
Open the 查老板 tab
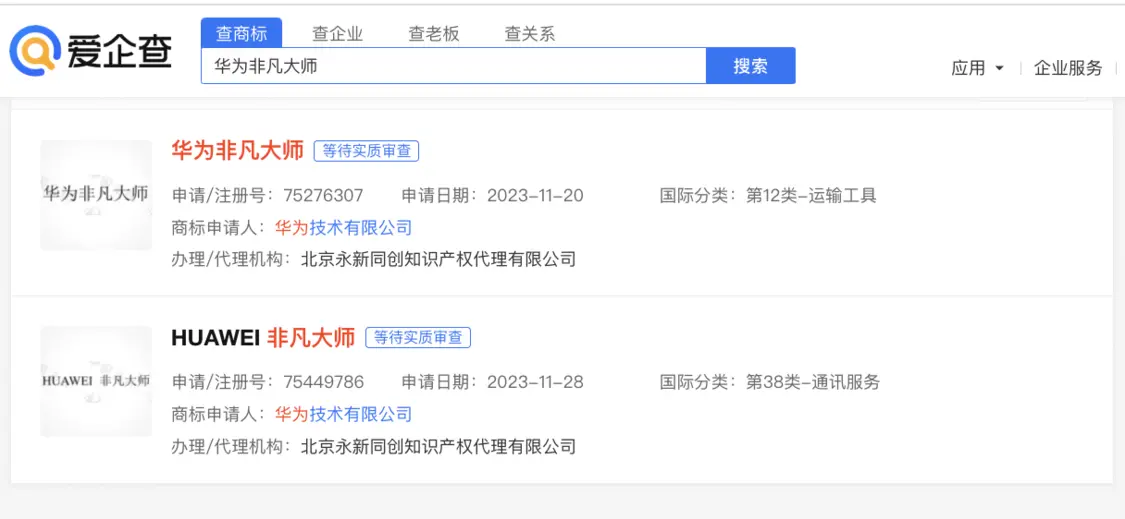(433, 34)
